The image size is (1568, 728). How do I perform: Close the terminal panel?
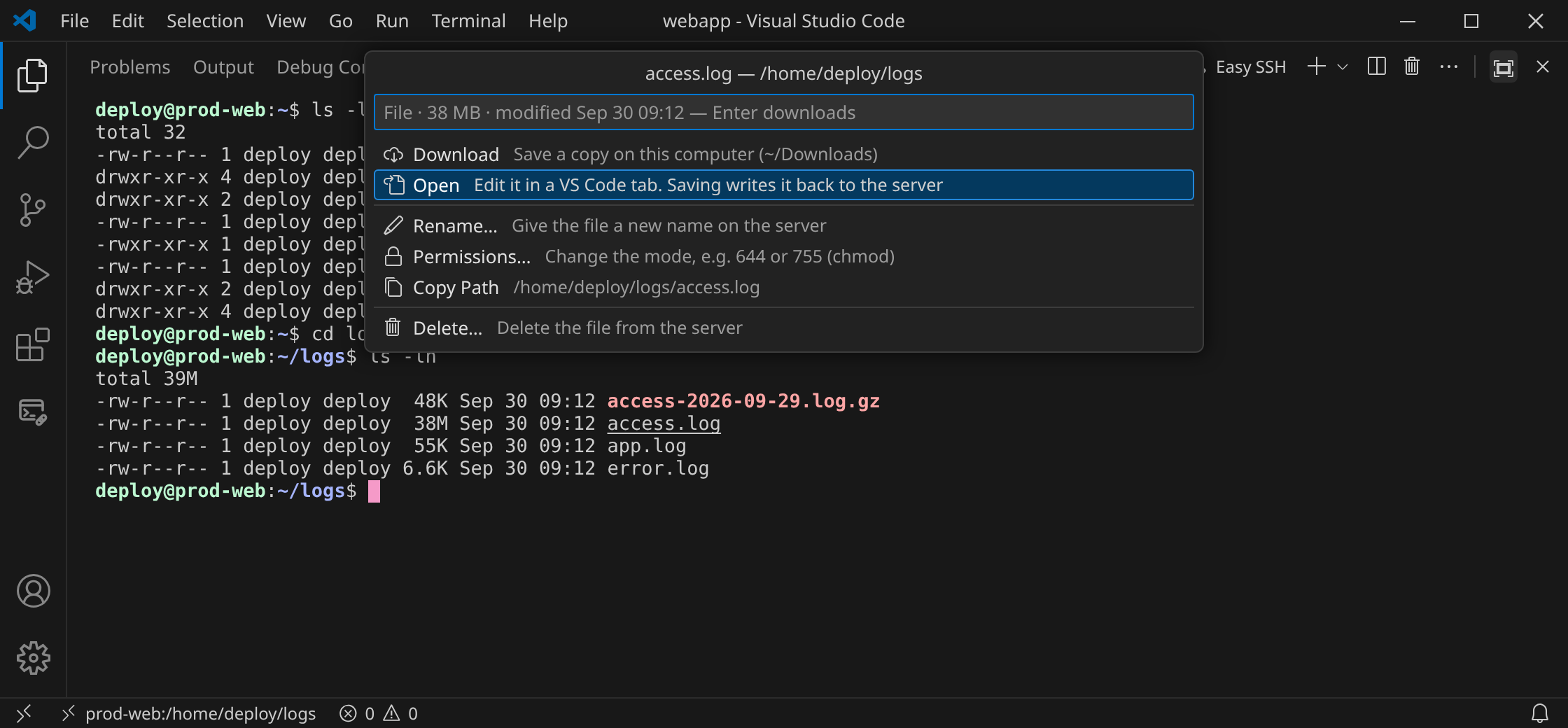(1542, 66)
